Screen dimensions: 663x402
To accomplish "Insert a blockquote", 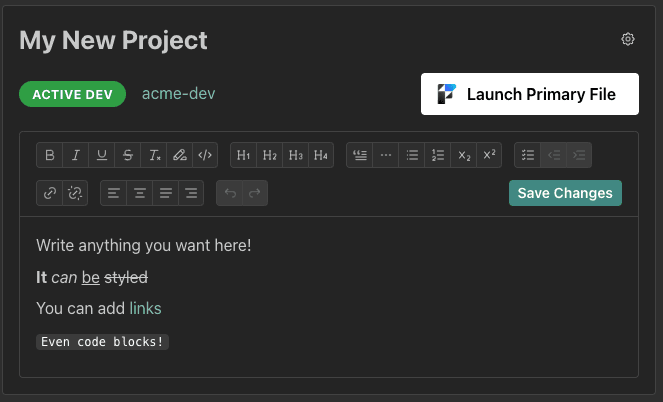I will click(x=360, y=155).
